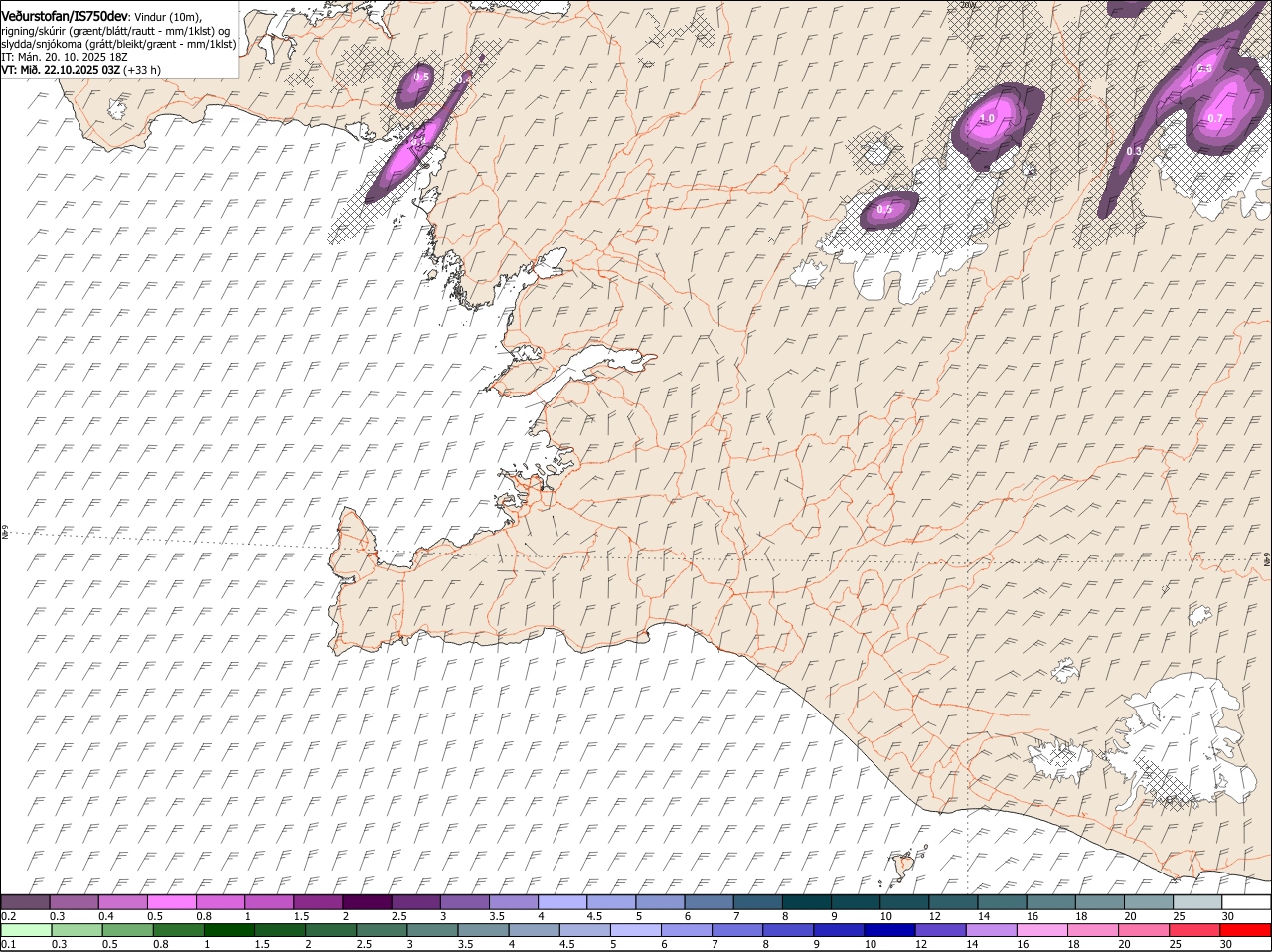Click the 'VT: Mið. 22.10.2025 03Z' valid time line

62,70
